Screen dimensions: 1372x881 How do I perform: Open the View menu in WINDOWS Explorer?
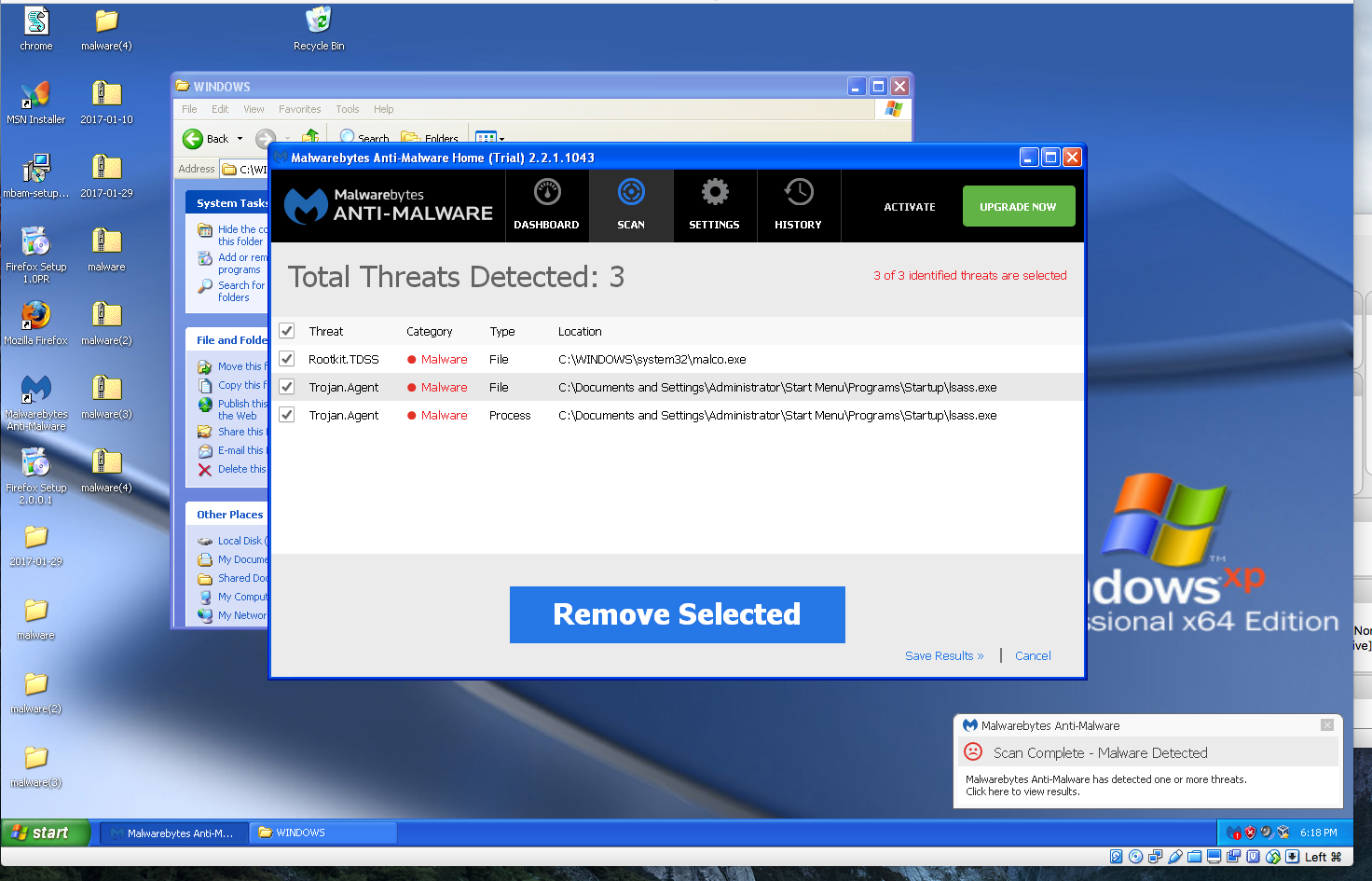point(254,109)
